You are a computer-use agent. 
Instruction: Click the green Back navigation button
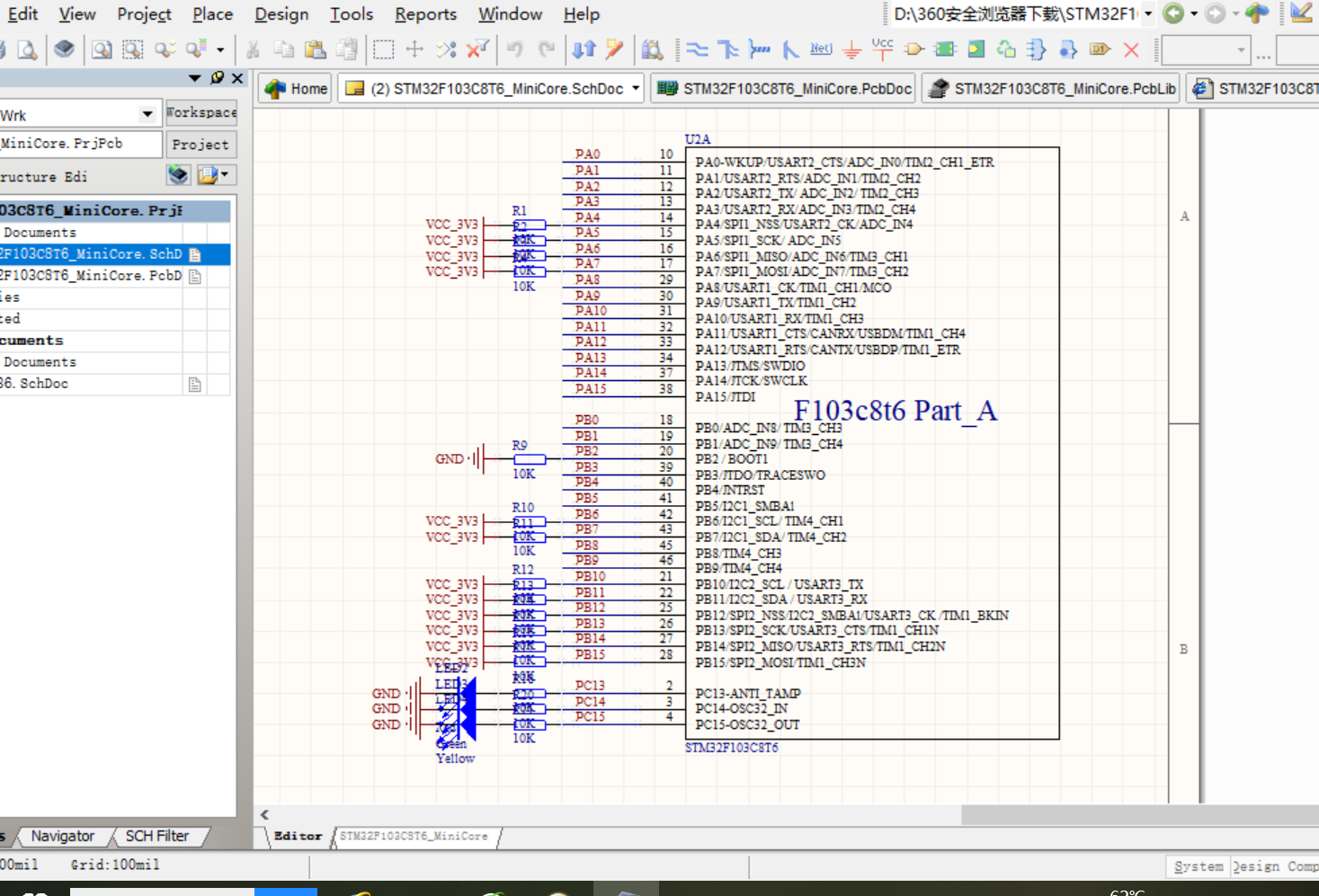(x=1173, y=13)
